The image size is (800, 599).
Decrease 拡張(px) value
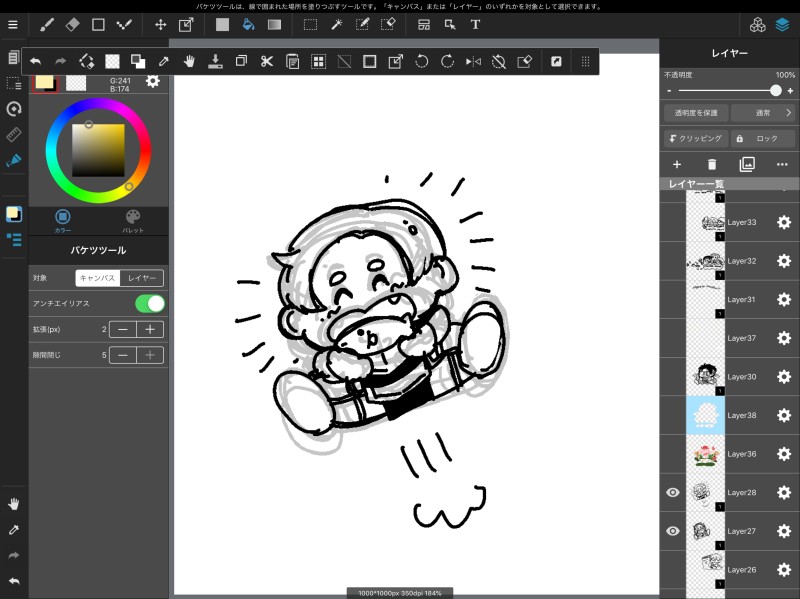[x=123, y=330]
